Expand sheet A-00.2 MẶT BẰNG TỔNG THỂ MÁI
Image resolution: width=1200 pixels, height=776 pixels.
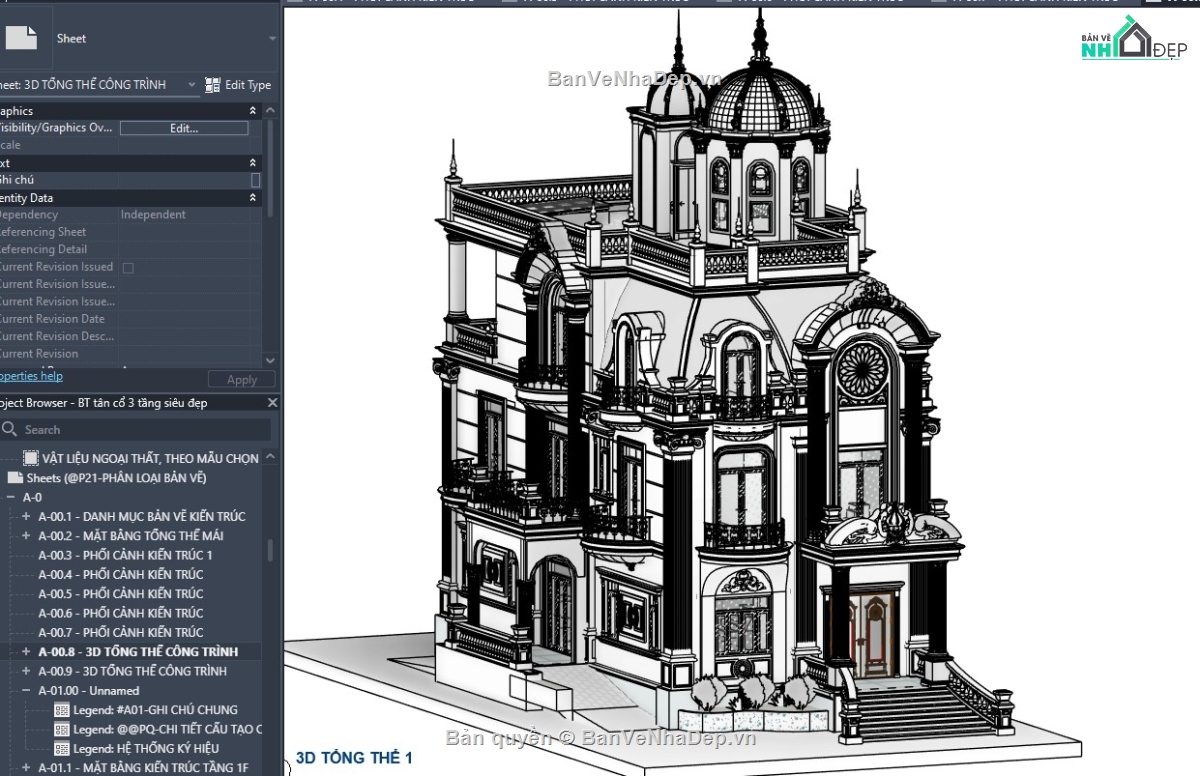coord(26,536)
